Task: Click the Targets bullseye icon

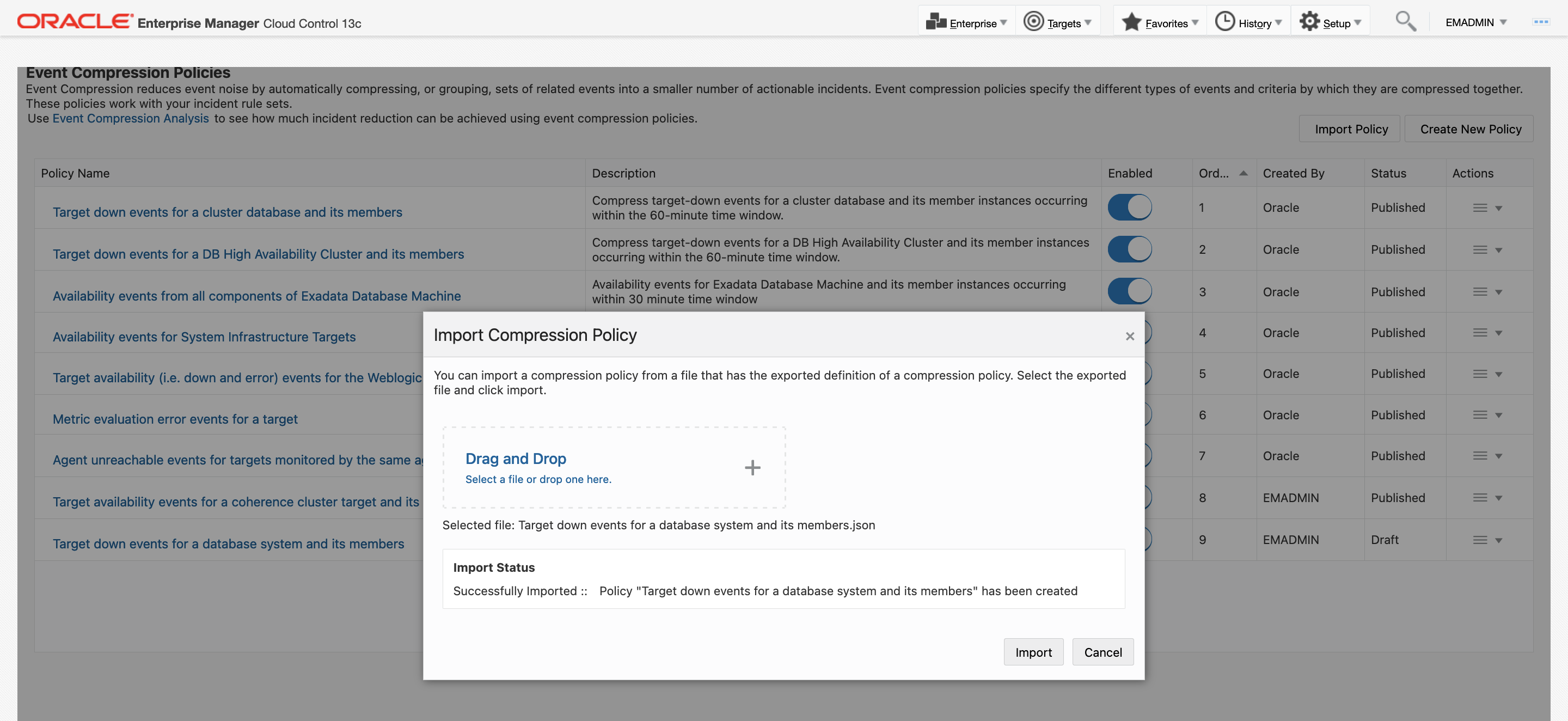Action: (1033, 22)
